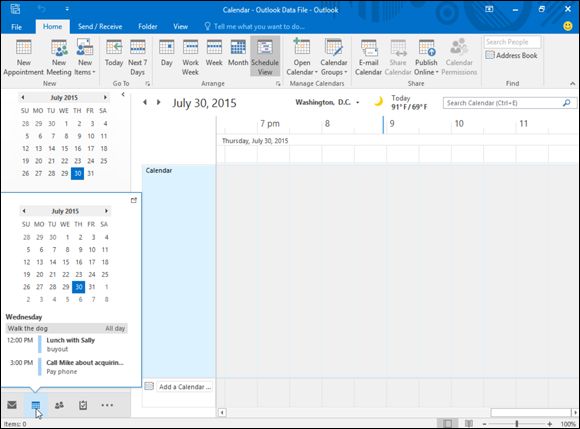Open Arrange group dialog launcher
The width and height of the screenshot is (580, 429).
click(x=278, y=84)
